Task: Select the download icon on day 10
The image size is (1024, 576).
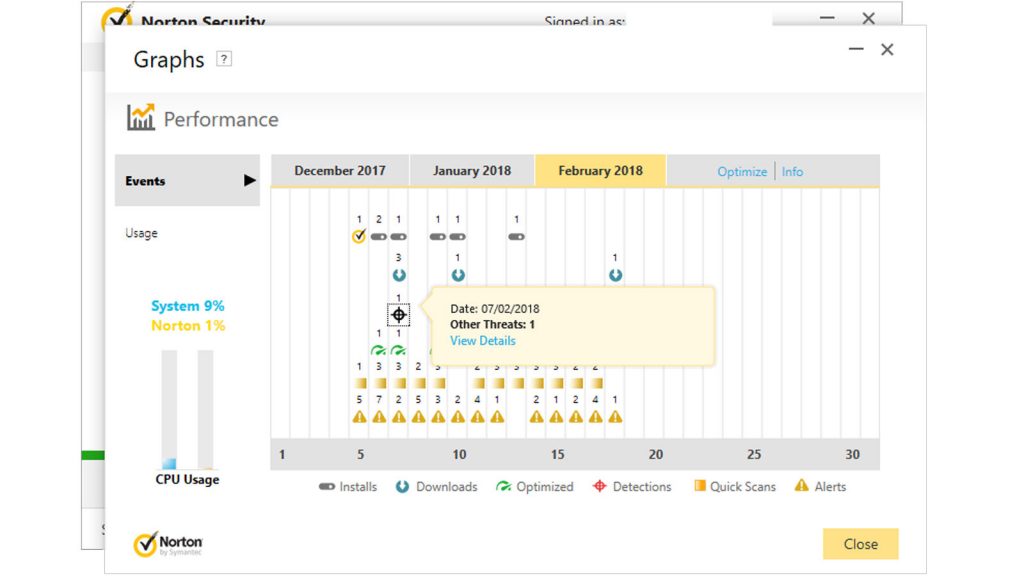Action: tap(458, 275)
